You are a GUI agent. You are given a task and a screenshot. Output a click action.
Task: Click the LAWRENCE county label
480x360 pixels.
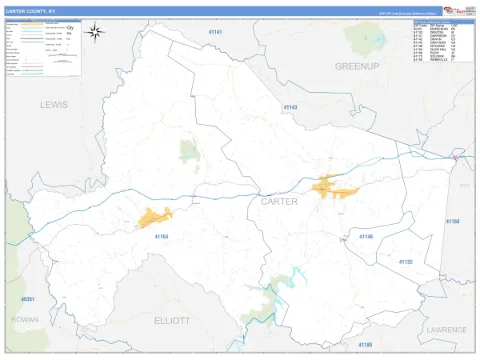[447, 330]
